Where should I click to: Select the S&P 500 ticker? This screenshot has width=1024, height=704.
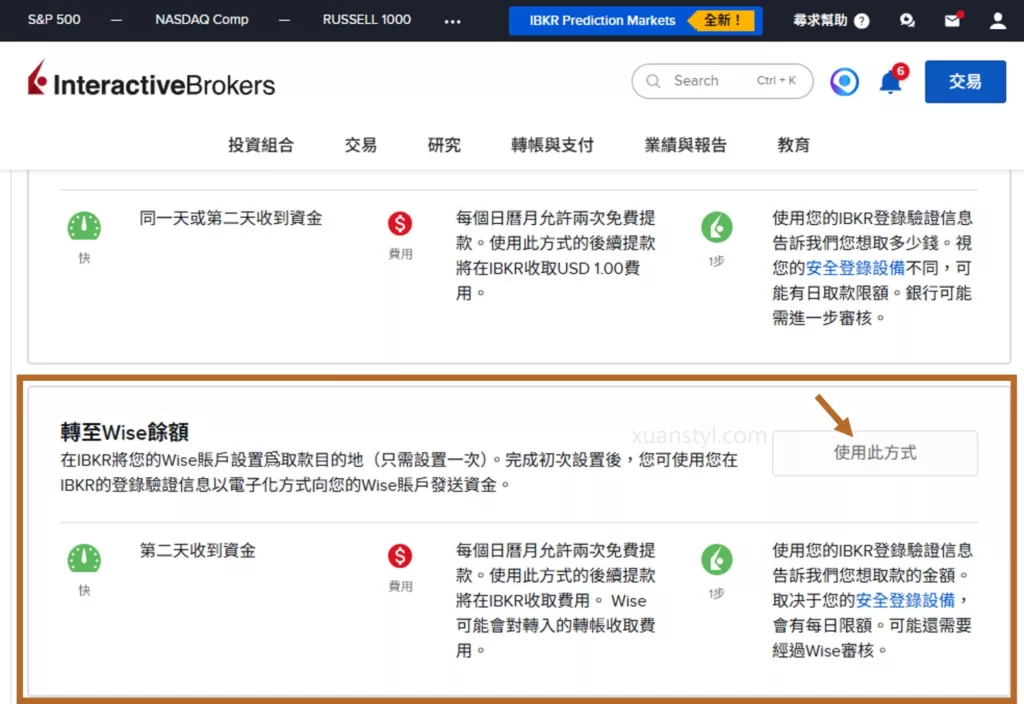click(54, 20)
